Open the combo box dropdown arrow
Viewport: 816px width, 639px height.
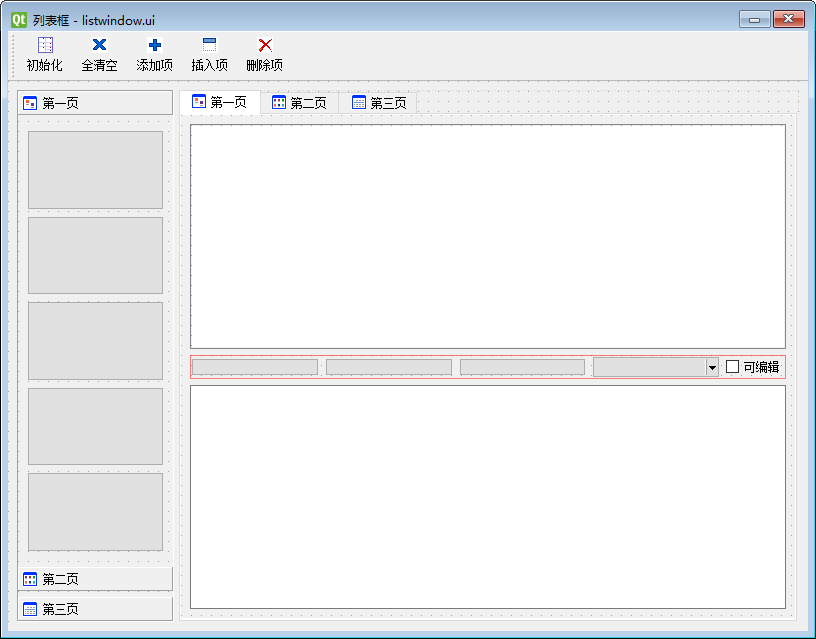[x=712, y=367]
